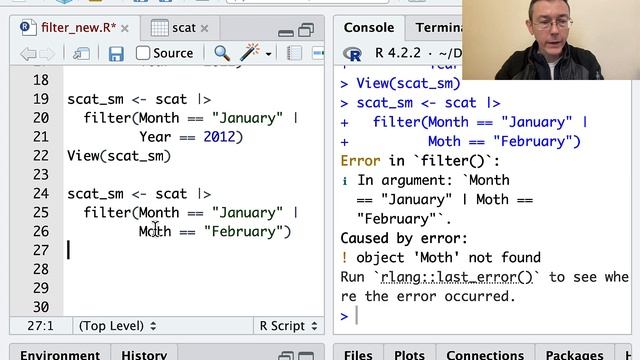Open the Packages tab
640x360 pixels.
click(x=574, y=355)
